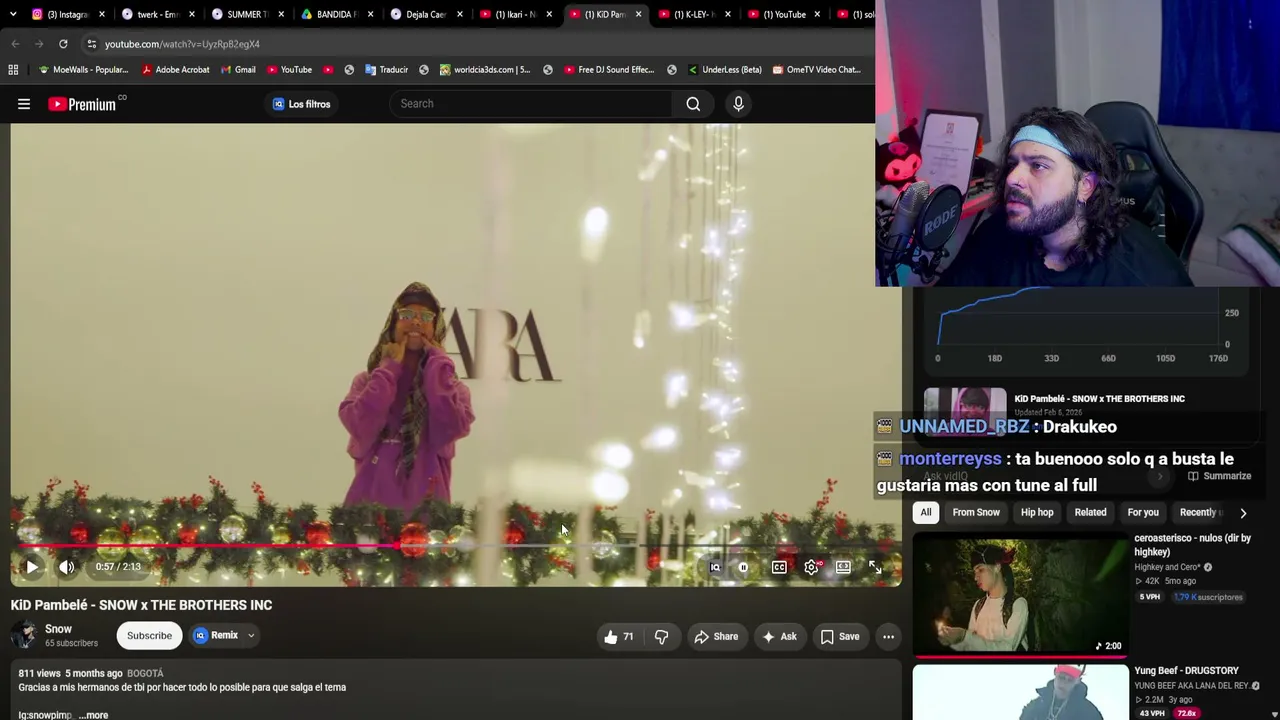Open the more actions three-dot menu
The width and height of the screenshot is (1280, 720).
click(x=888, y=636)
